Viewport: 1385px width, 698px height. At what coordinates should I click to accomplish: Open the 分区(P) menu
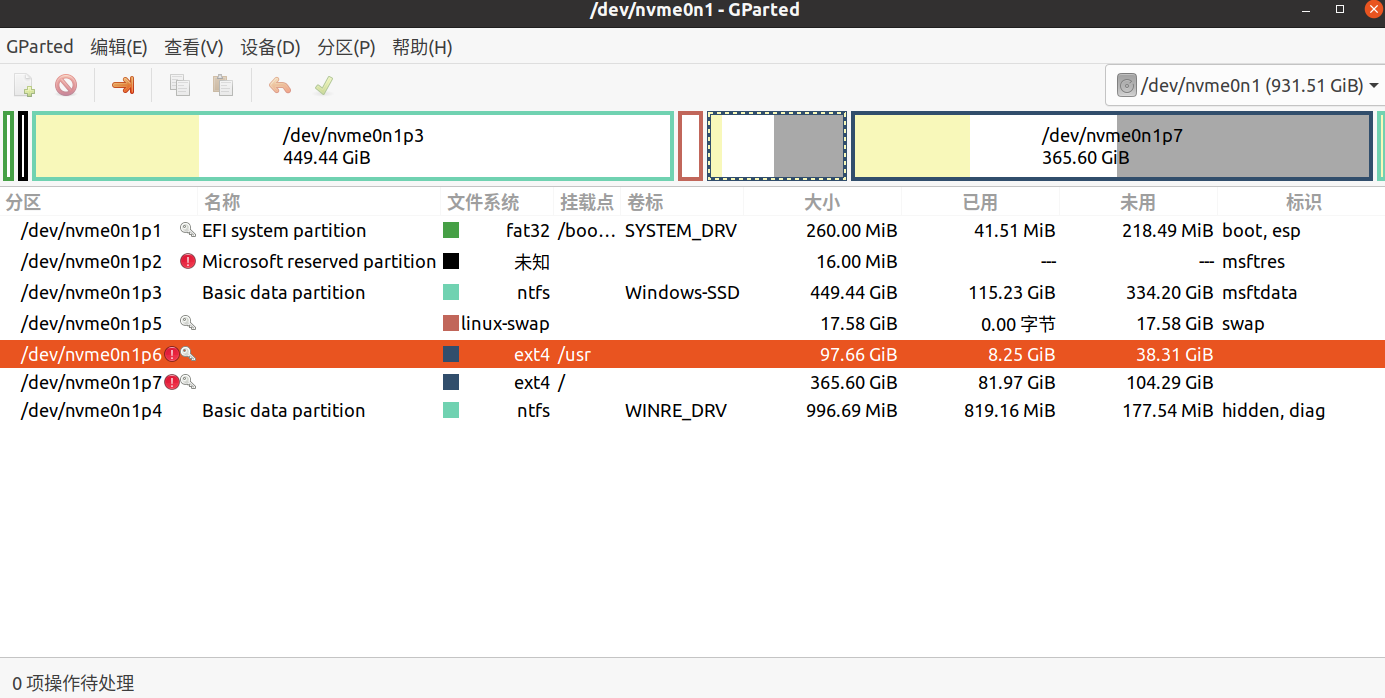coord(346,47)
